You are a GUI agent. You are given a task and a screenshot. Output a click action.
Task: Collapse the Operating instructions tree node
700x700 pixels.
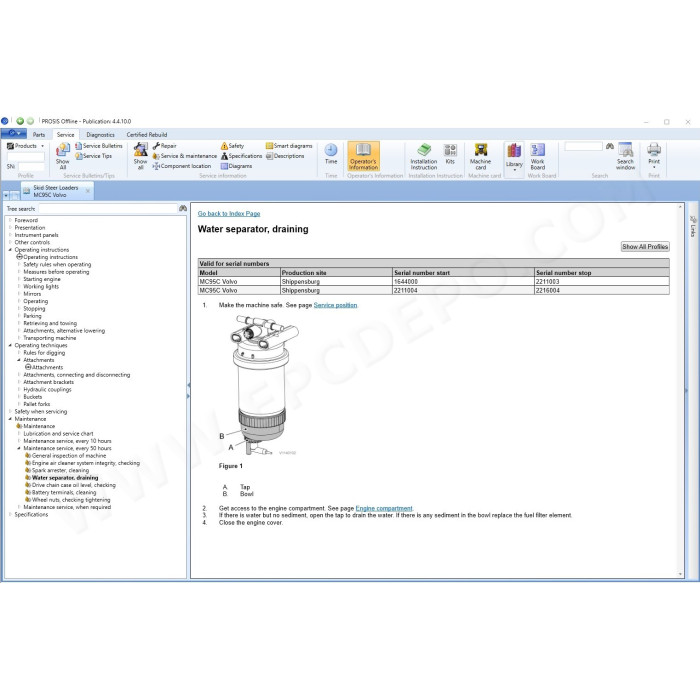10,250
